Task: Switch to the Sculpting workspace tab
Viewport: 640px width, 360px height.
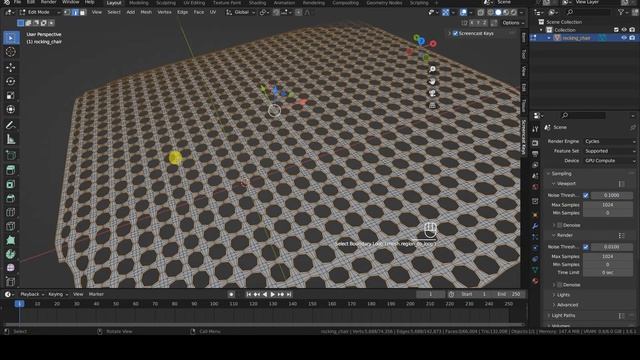Action: click(166, 3)
